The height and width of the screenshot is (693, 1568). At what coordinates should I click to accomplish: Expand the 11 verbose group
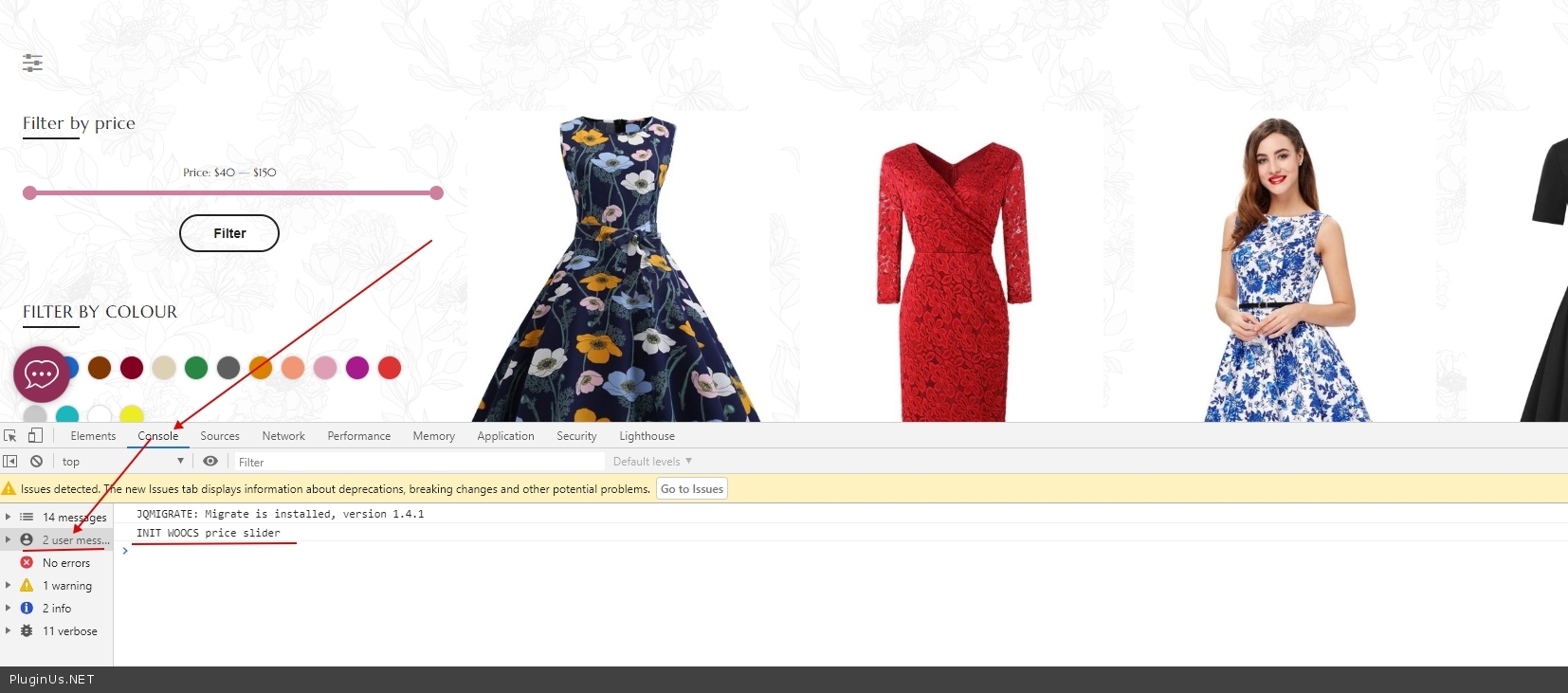pos(9,631)
